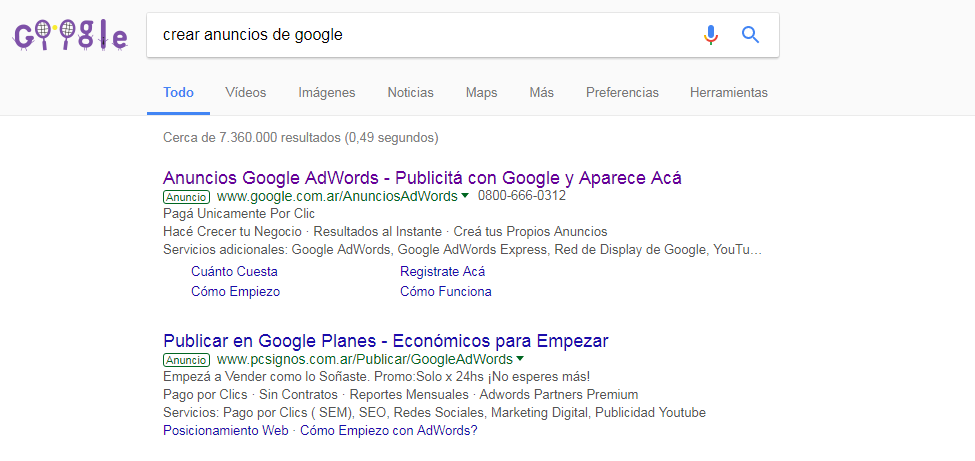Start voice search with microphone icon

711,35
